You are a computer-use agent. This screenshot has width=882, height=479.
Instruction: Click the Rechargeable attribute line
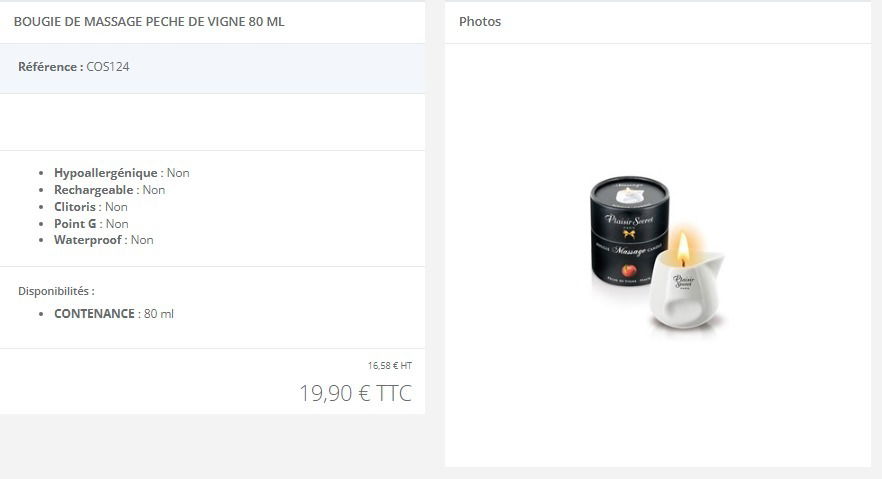[x=110, y=189]
